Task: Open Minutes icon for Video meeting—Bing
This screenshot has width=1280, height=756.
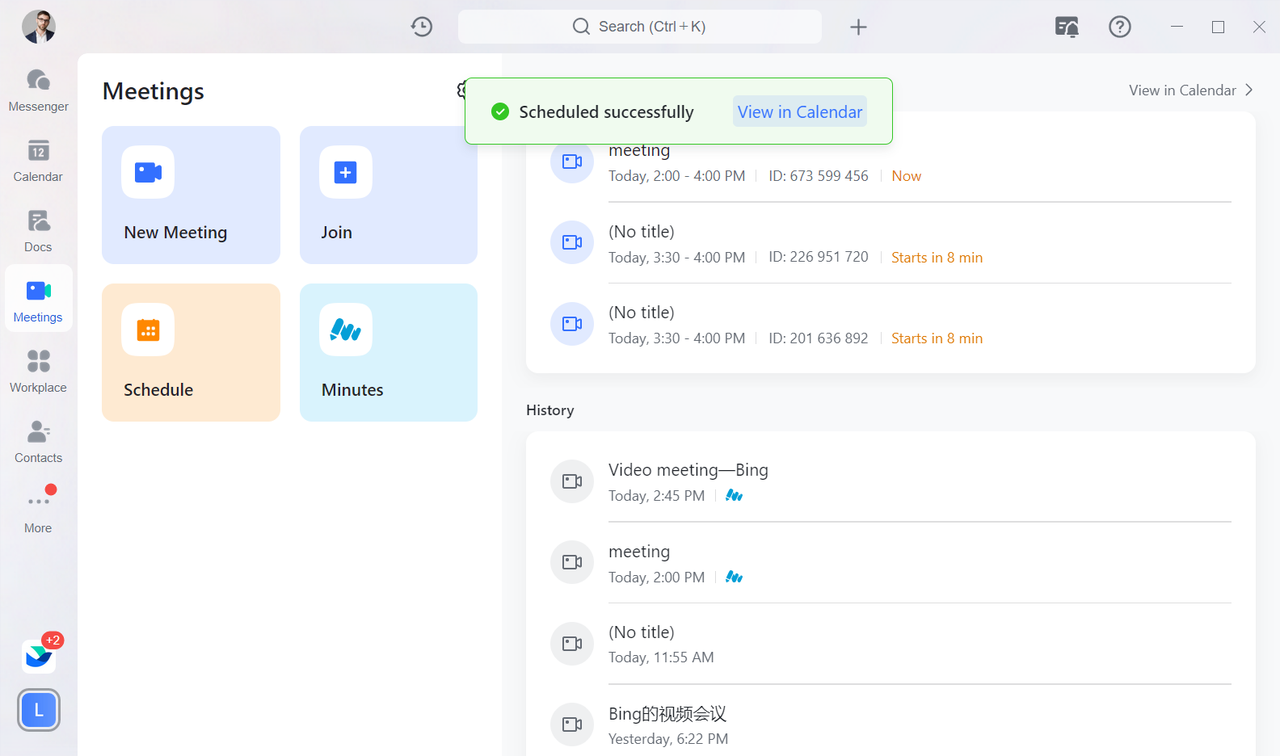Action: 734,496
